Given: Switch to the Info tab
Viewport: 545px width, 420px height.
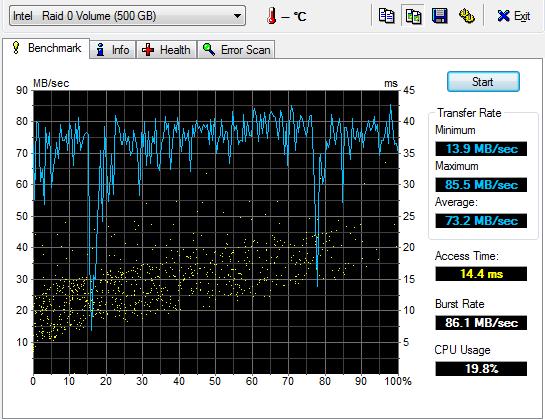Looking at the screenshot, I should pyautogui.click(x=113, y=50).
